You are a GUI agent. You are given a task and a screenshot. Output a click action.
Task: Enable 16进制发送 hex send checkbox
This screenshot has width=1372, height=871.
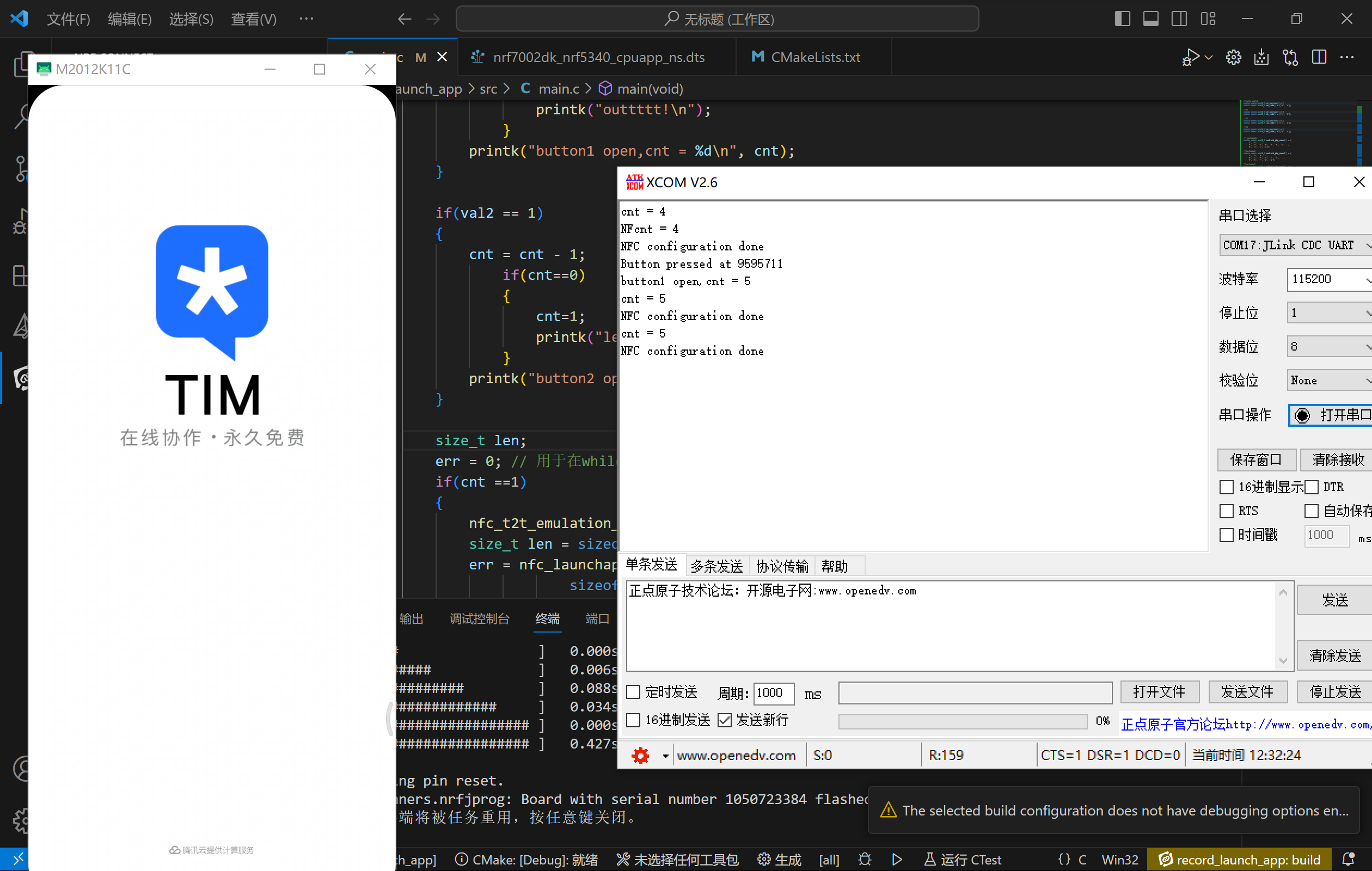pos(633,720)
